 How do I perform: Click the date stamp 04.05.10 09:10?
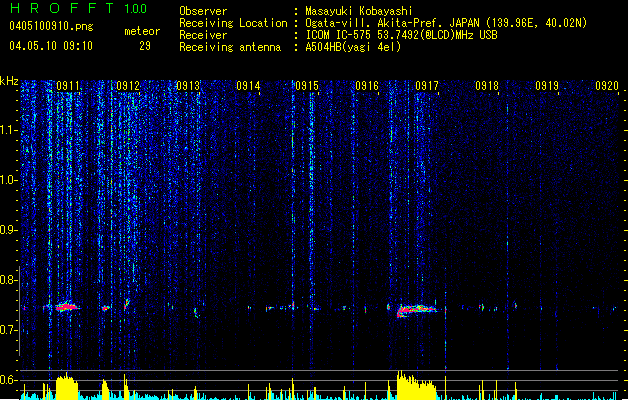point(51,46)
